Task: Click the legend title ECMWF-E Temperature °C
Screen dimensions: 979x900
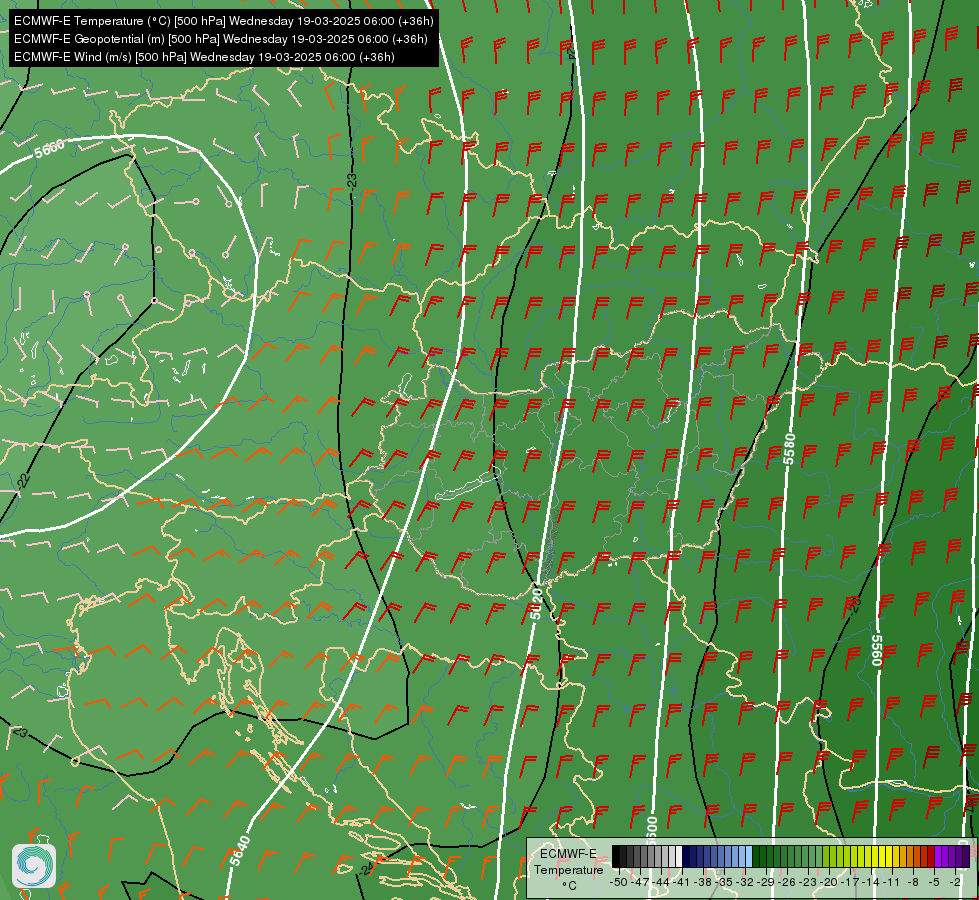Action: [x=569, y=869]
